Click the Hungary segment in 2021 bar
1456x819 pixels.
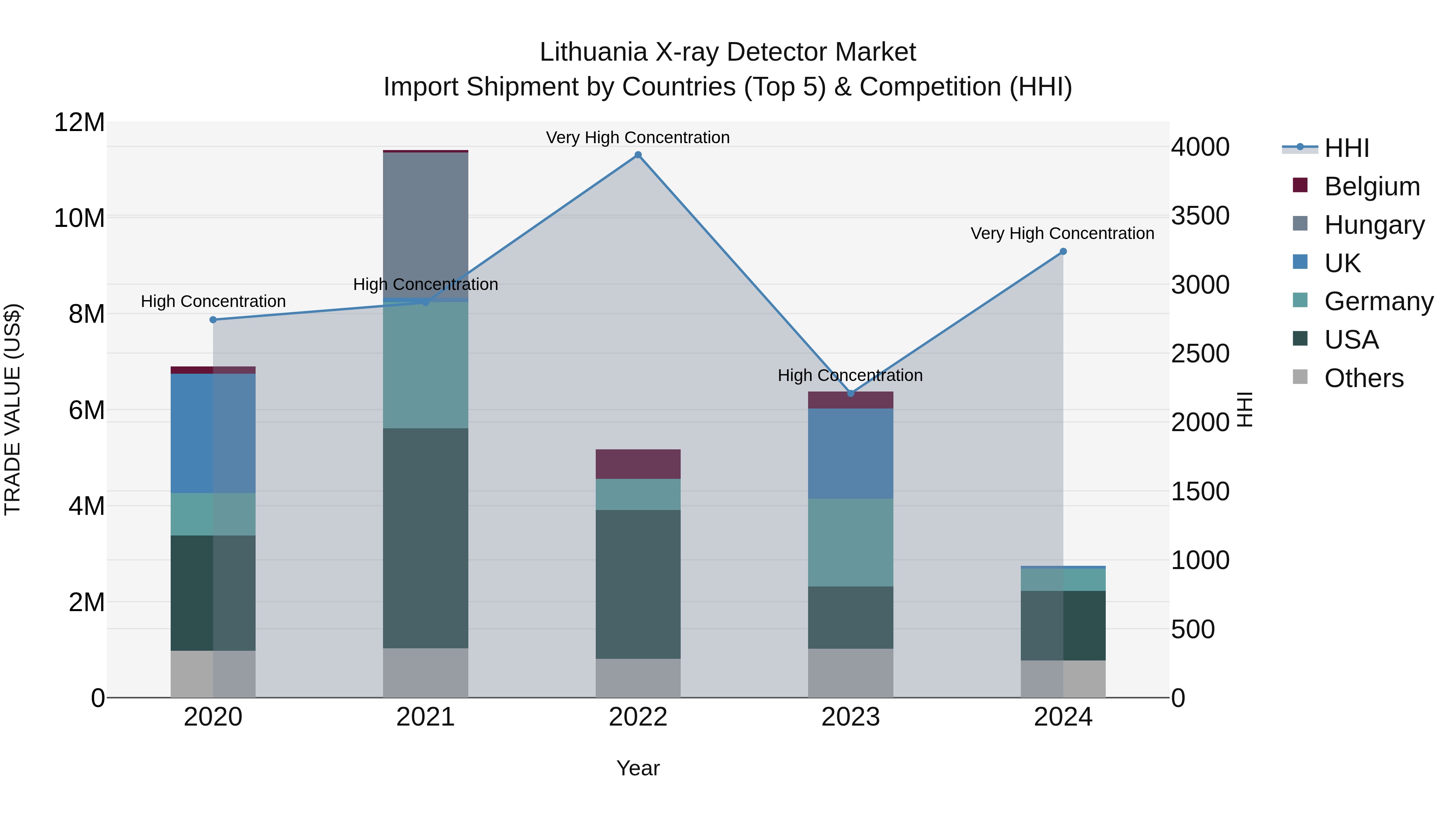coord(425,225)
